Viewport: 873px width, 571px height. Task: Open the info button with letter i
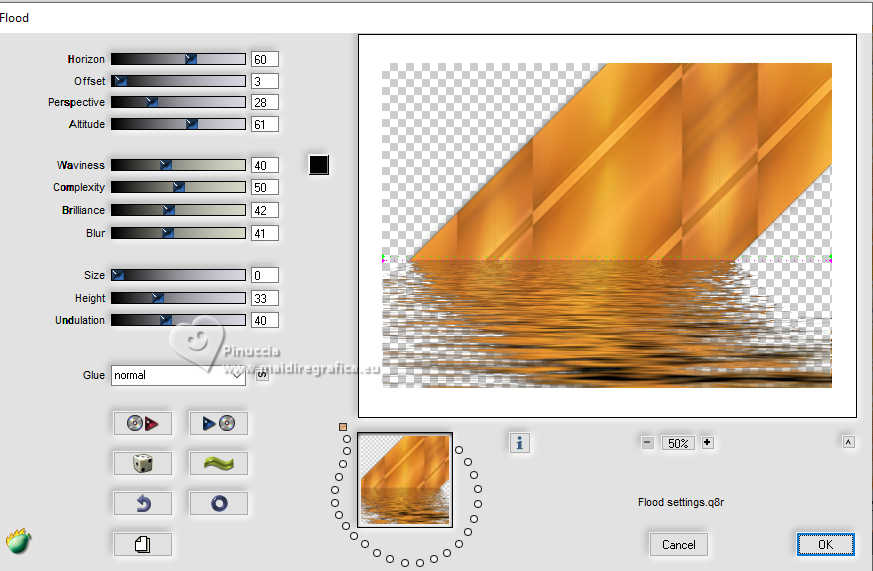[x=519, y=443]
